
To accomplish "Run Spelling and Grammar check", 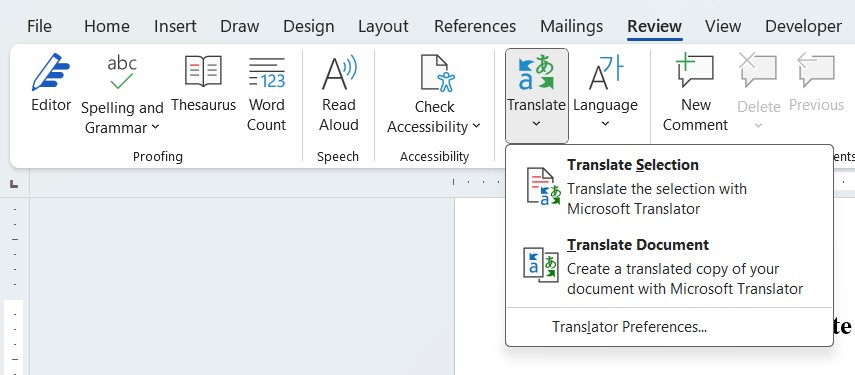I will tap(121, 95).
